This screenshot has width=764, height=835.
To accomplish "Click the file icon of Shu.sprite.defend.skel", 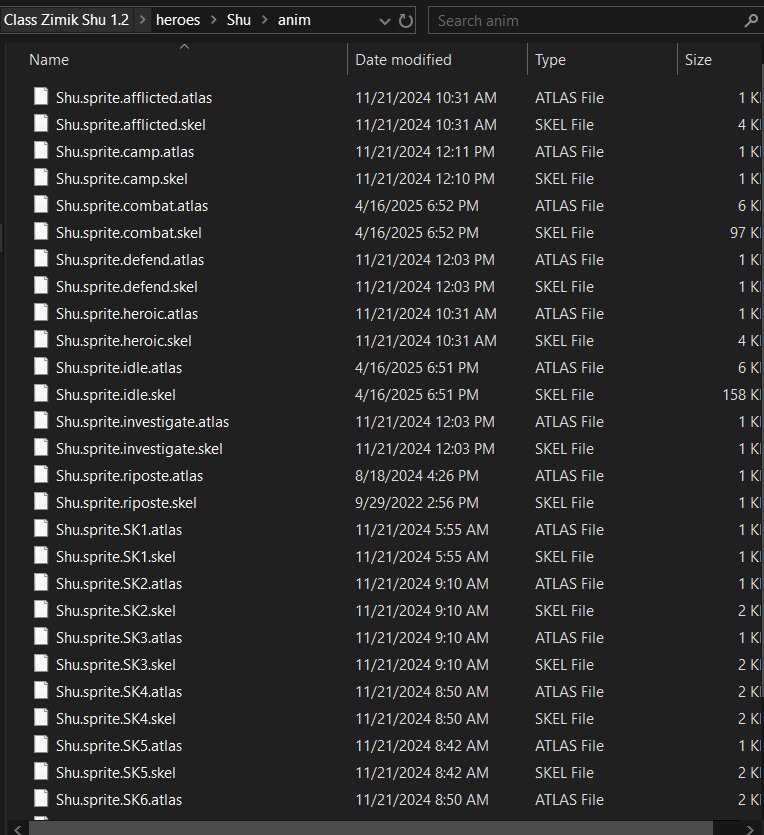I will [x=41, y=286].
